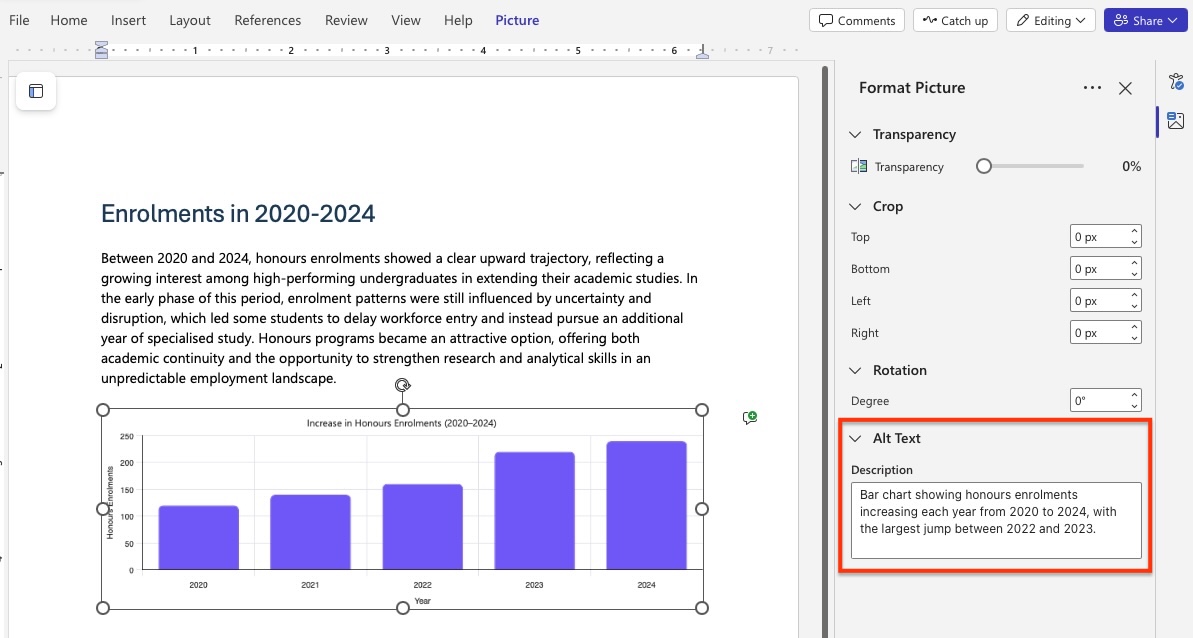This screenshot has height=638, width=1193.
Task: Select the bar chart picture
Action: click(402, 509)
